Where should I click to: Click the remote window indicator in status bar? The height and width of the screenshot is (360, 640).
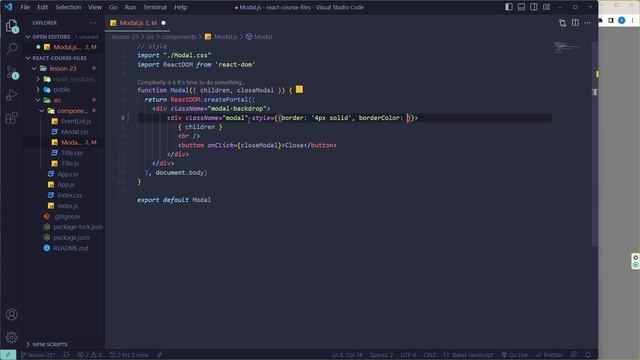[x=8, y=355]
